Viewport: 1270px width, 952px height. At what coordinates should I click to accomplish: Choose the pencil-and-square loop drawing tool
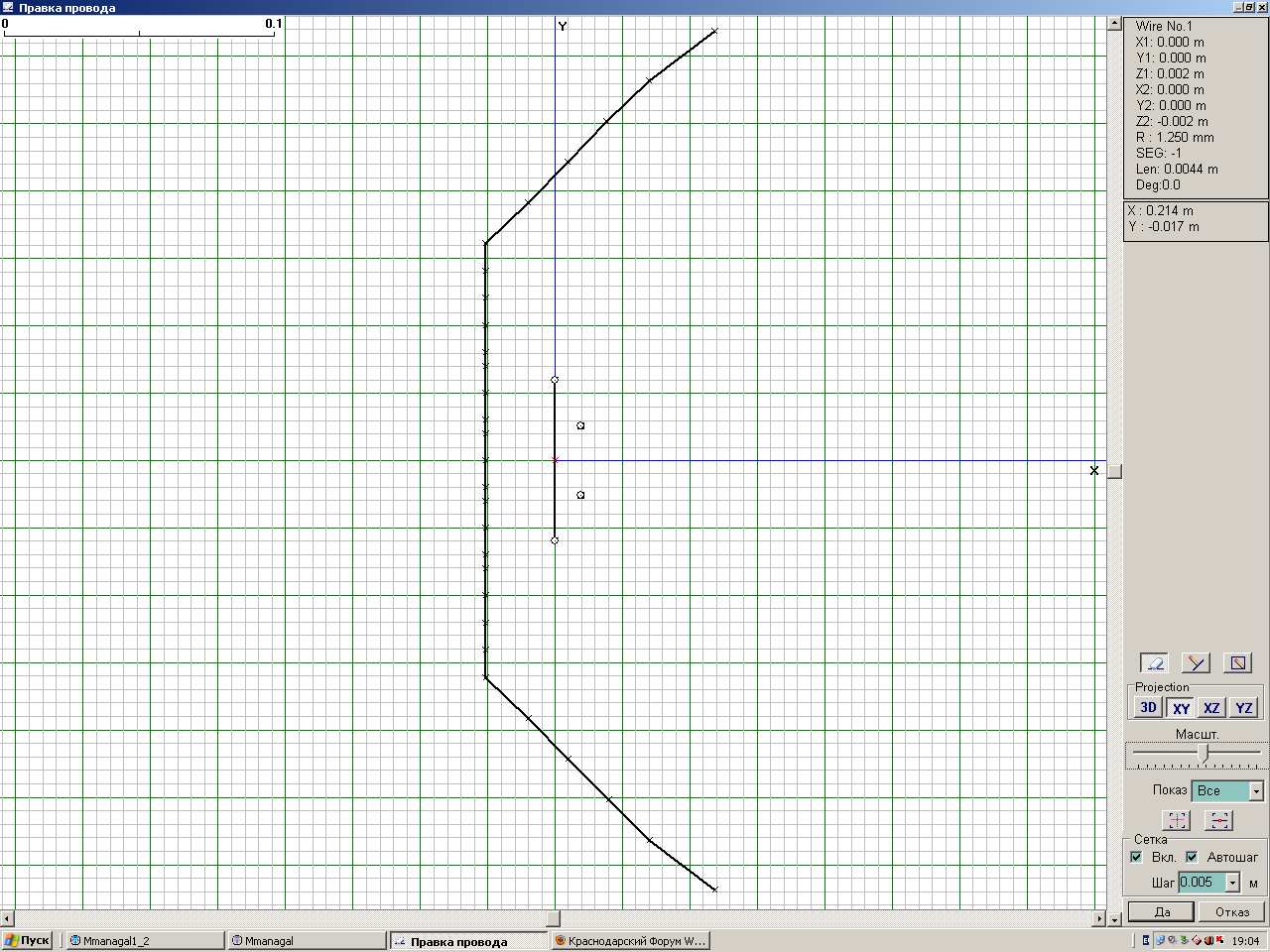pos(1237,662)
